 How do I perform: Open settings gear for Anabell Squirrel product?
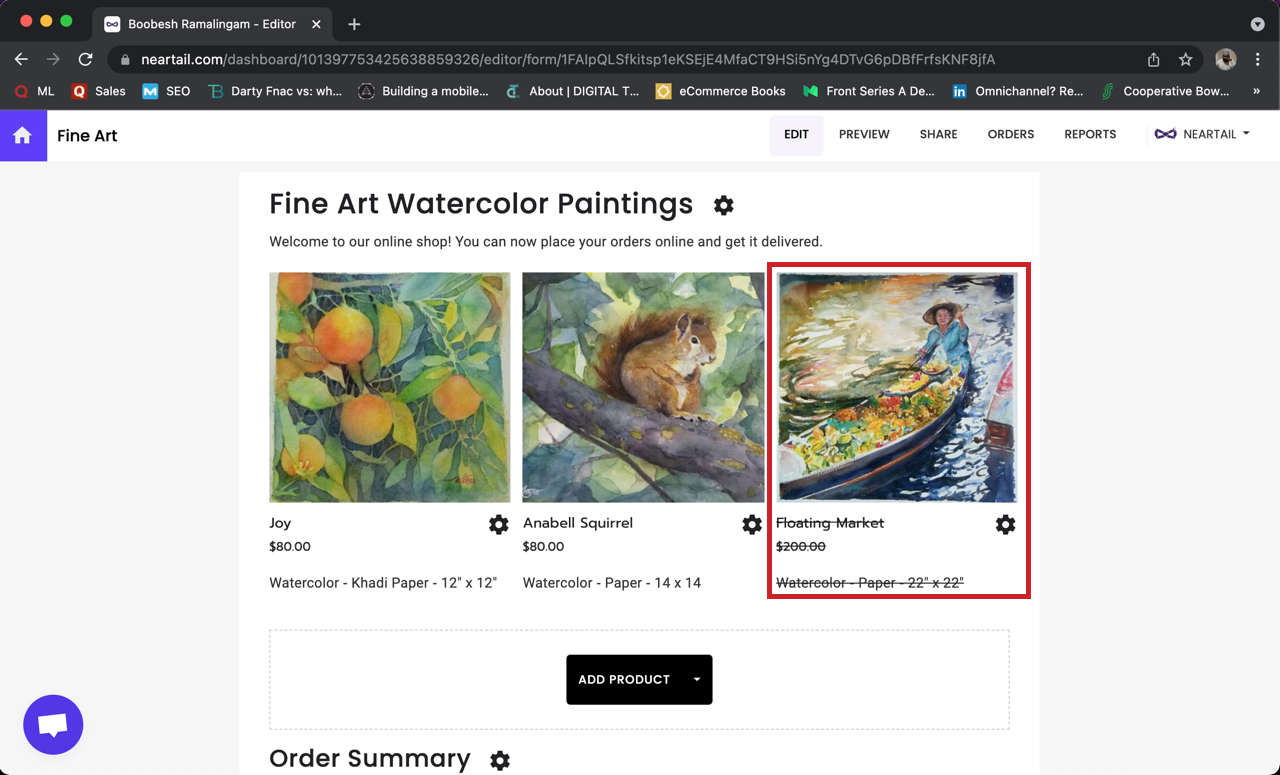point(752,524)
